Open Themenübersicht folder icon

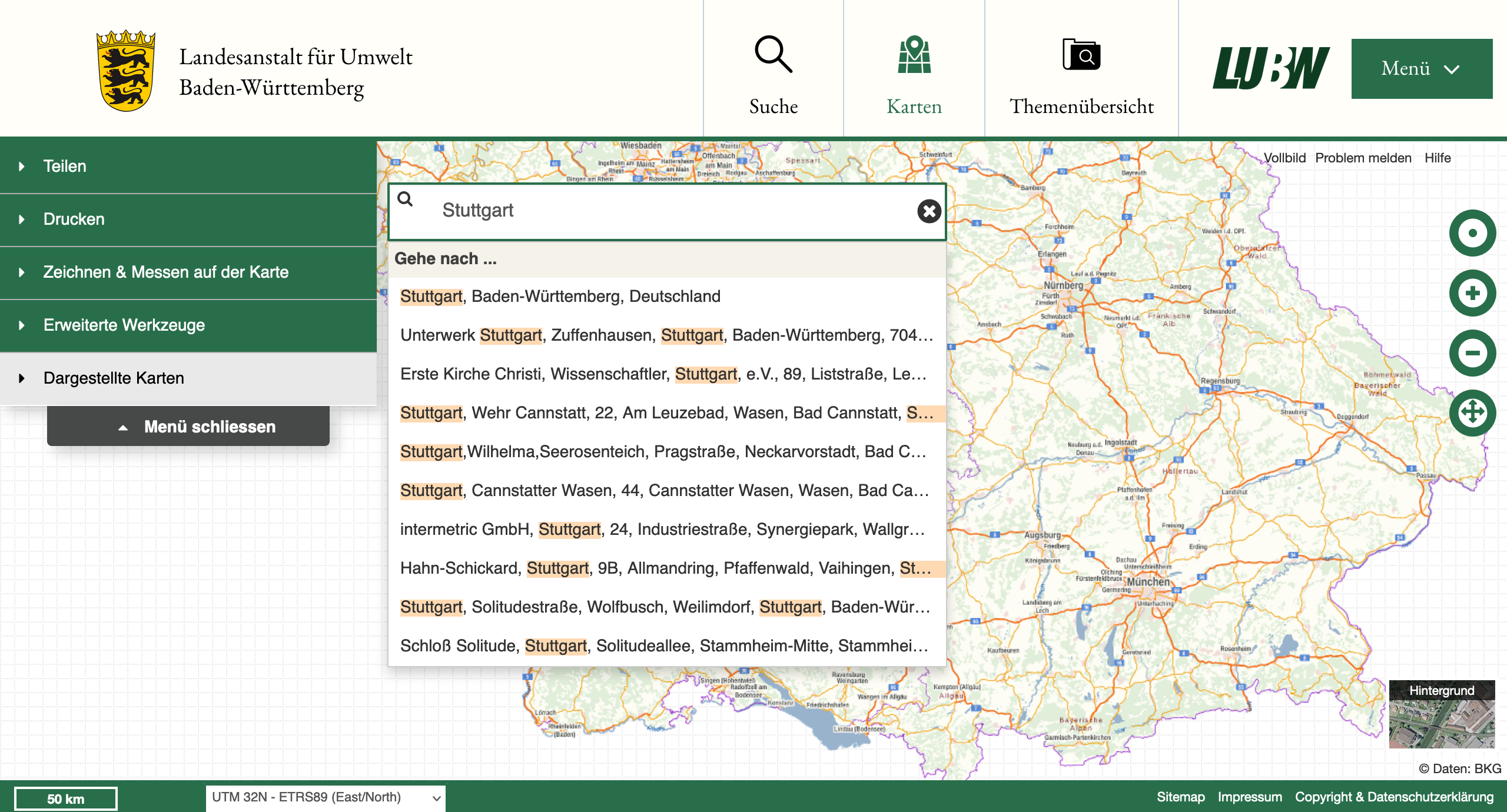click(1081, 55)
